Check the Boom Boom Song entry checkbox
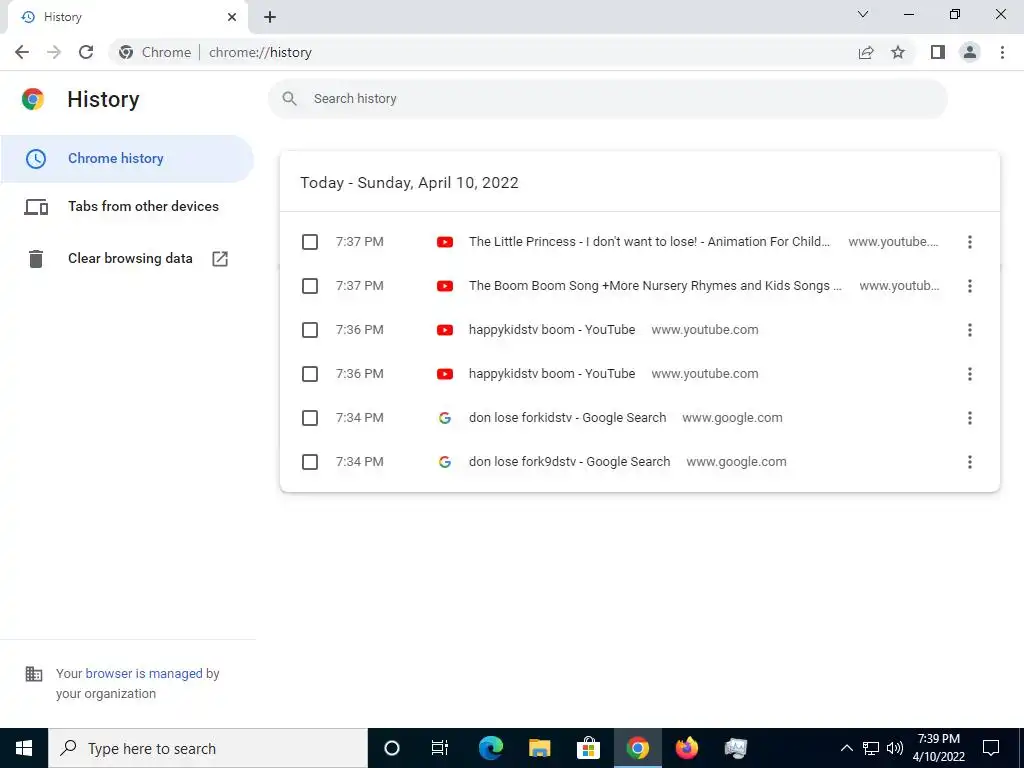Viewport: 1024px width, 768px height. point(310,286)
